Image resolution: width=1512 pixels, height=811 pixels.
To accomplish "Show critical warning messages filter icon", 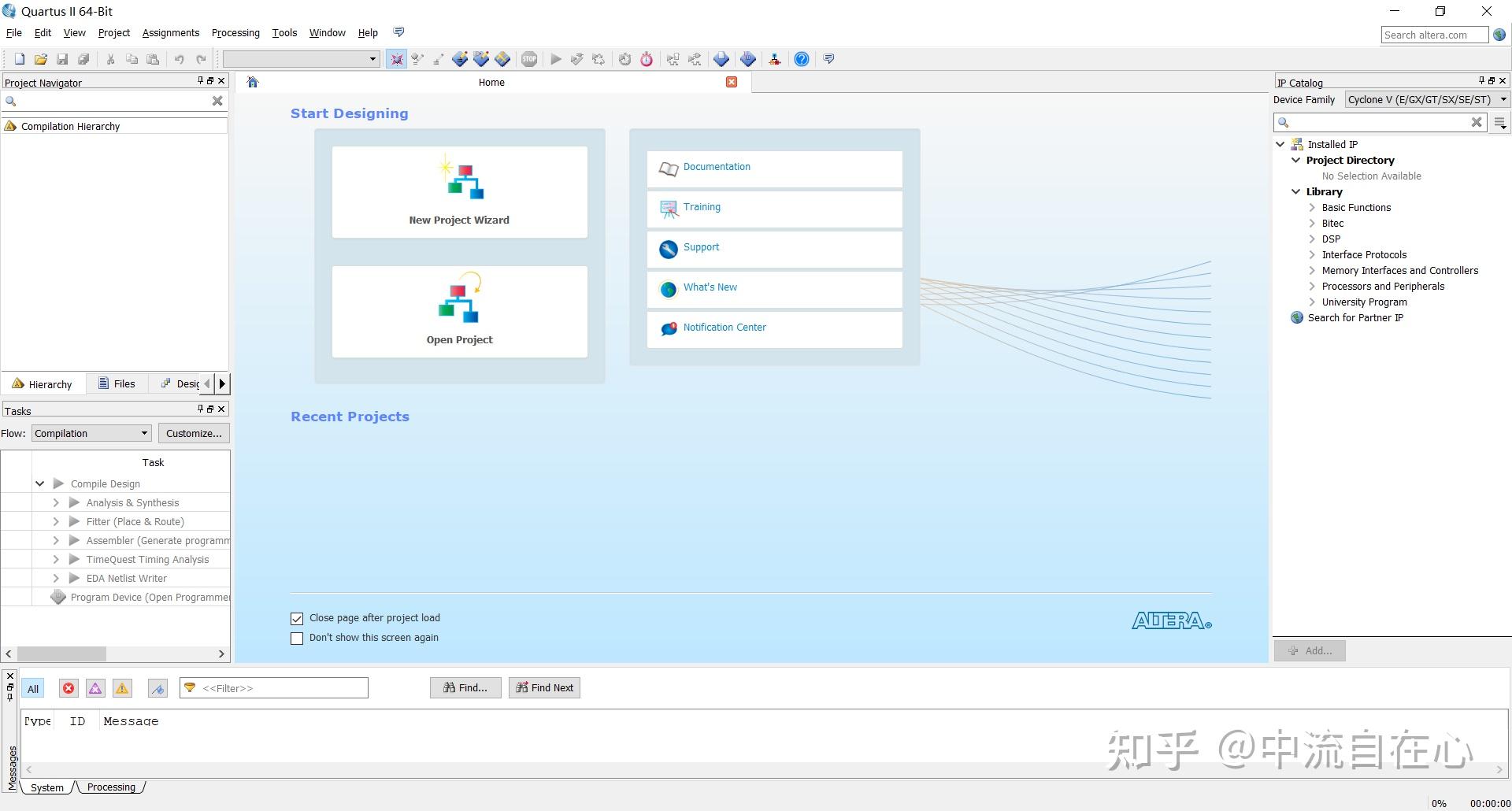I will (95, 688).
